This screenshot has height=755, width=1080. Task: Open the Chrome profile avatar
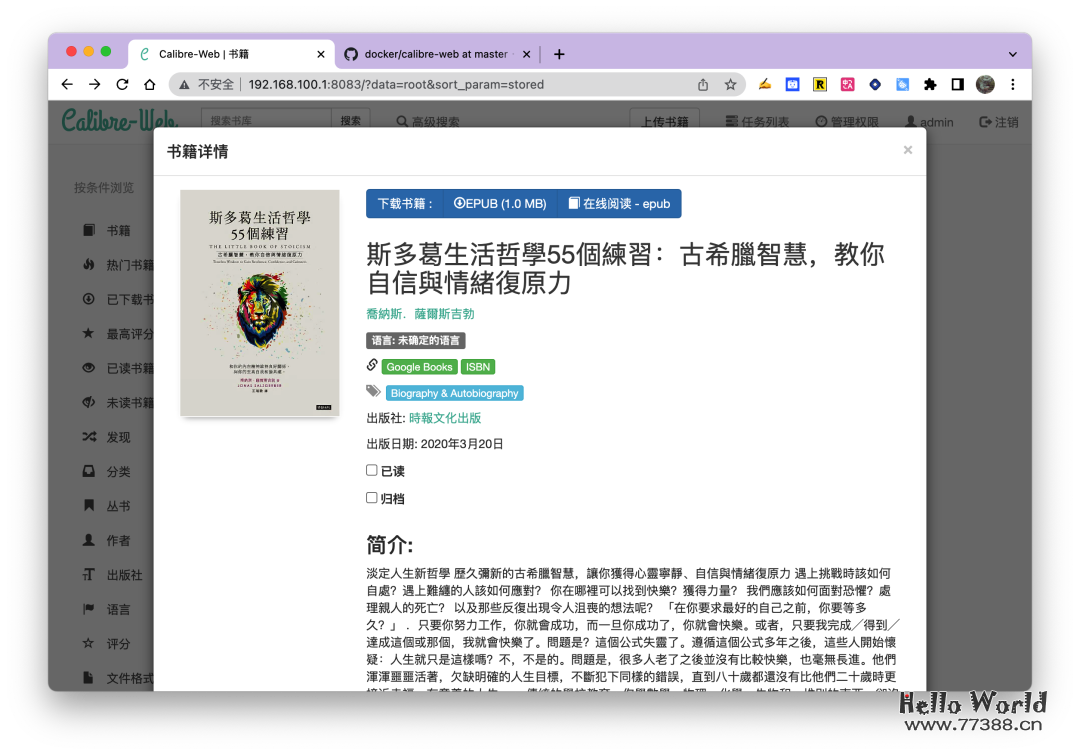click(x=985, y=84)
